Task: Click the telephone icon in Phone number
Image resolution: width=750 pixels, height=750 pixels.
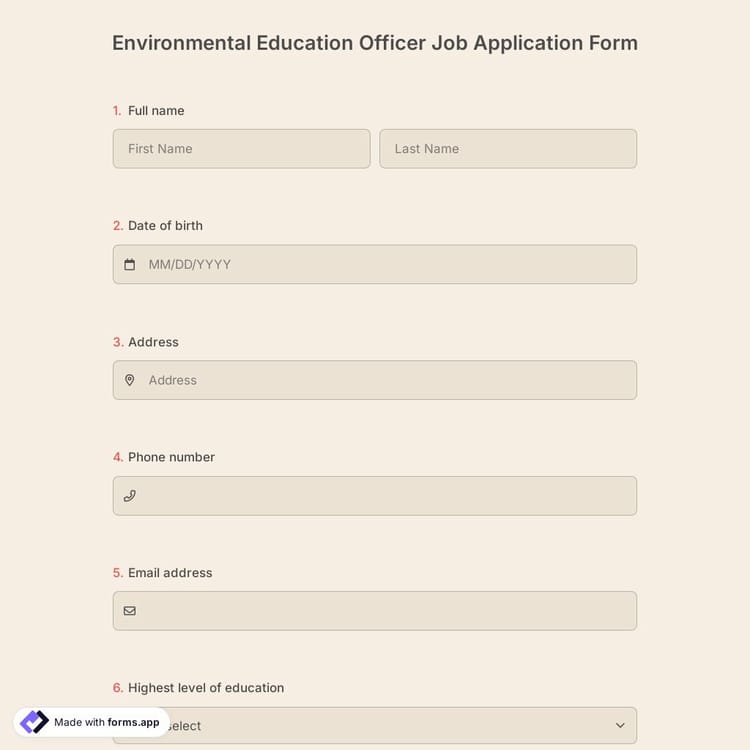Action: click(130, 496)
